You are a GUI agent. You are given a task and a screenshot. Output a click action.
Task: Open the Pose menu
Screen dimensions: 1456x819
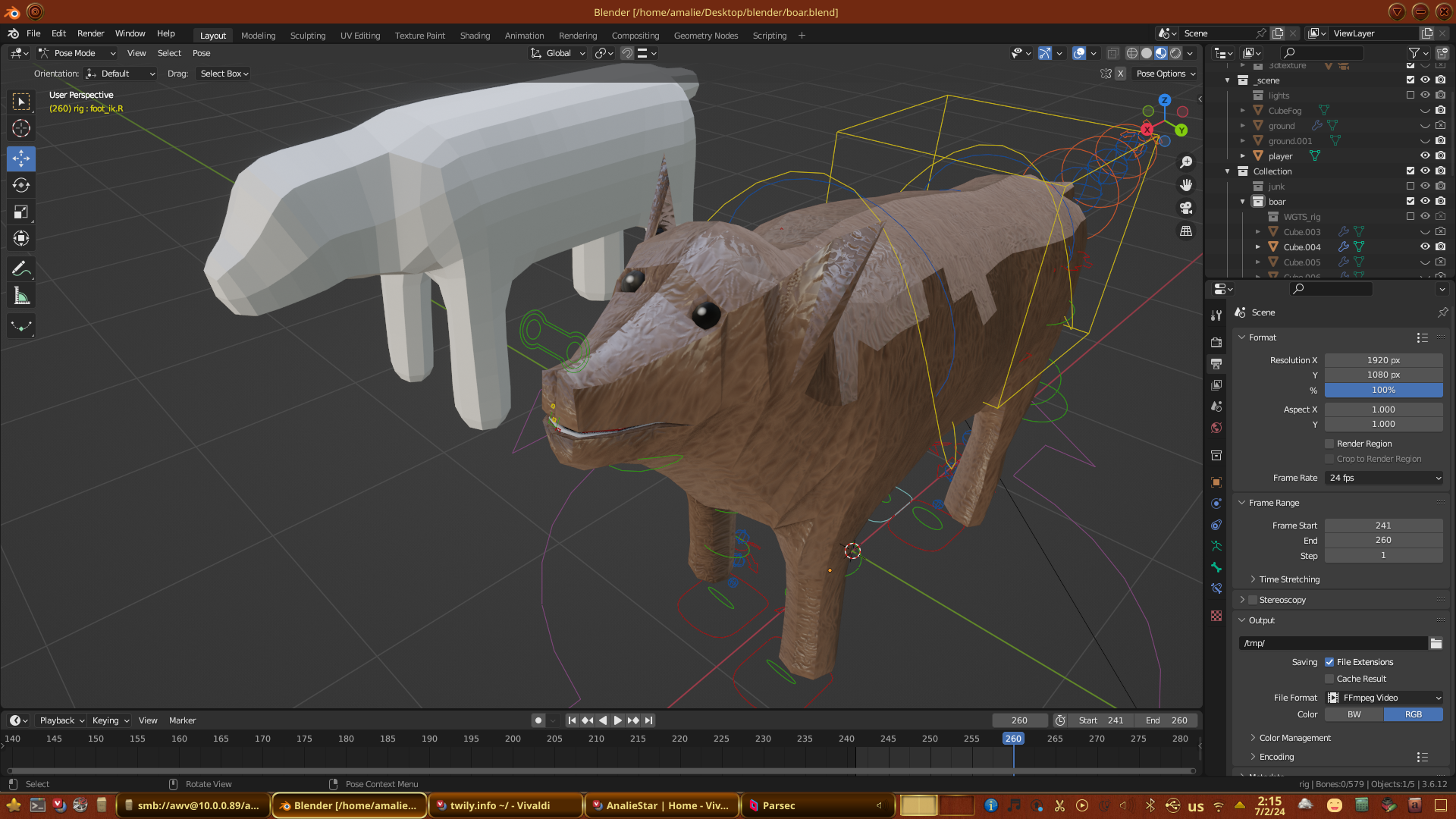(x=201, y=53)
